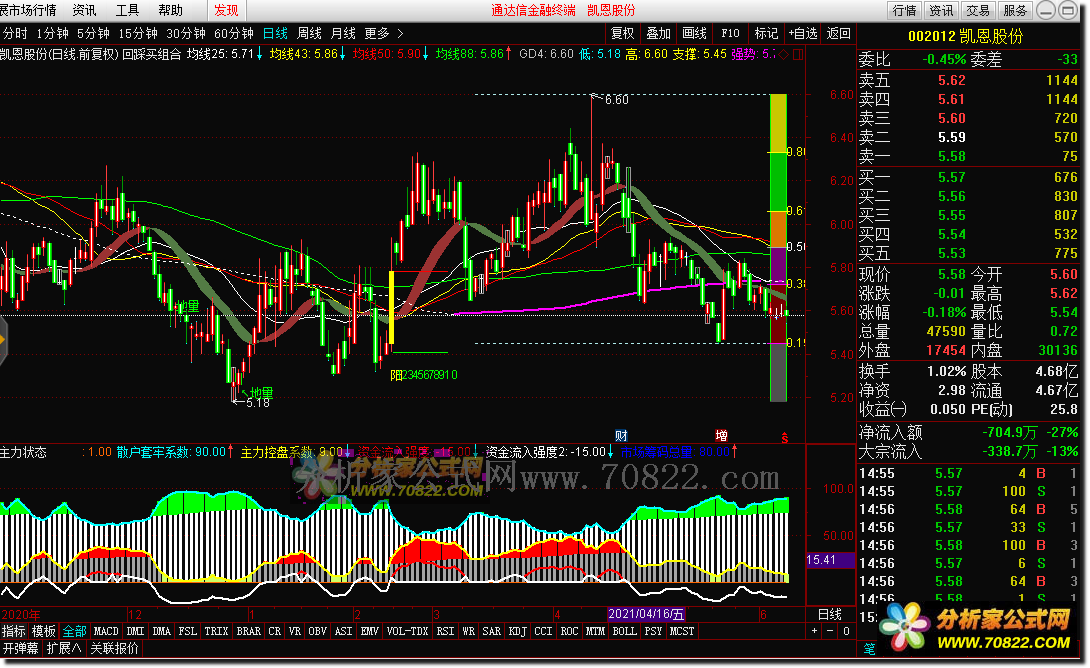
Task: Switch to 分时 intraday view
Action: (15, 33)
